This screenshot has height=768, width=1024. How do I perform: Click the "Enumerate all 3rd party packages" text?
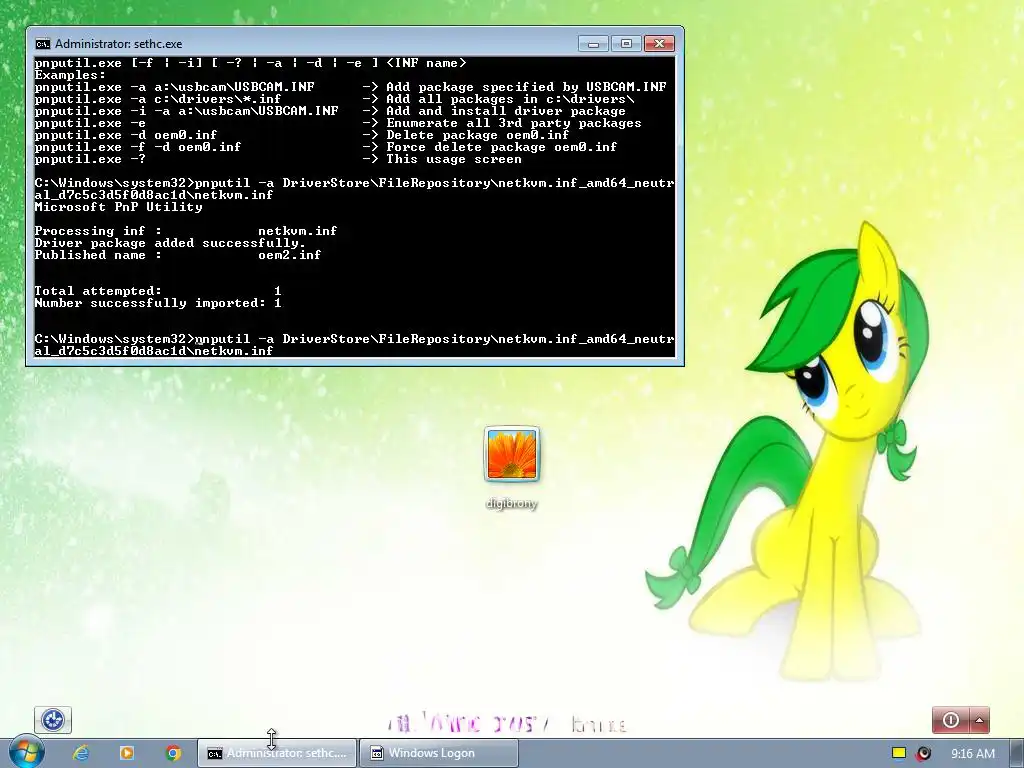[514, 123]
